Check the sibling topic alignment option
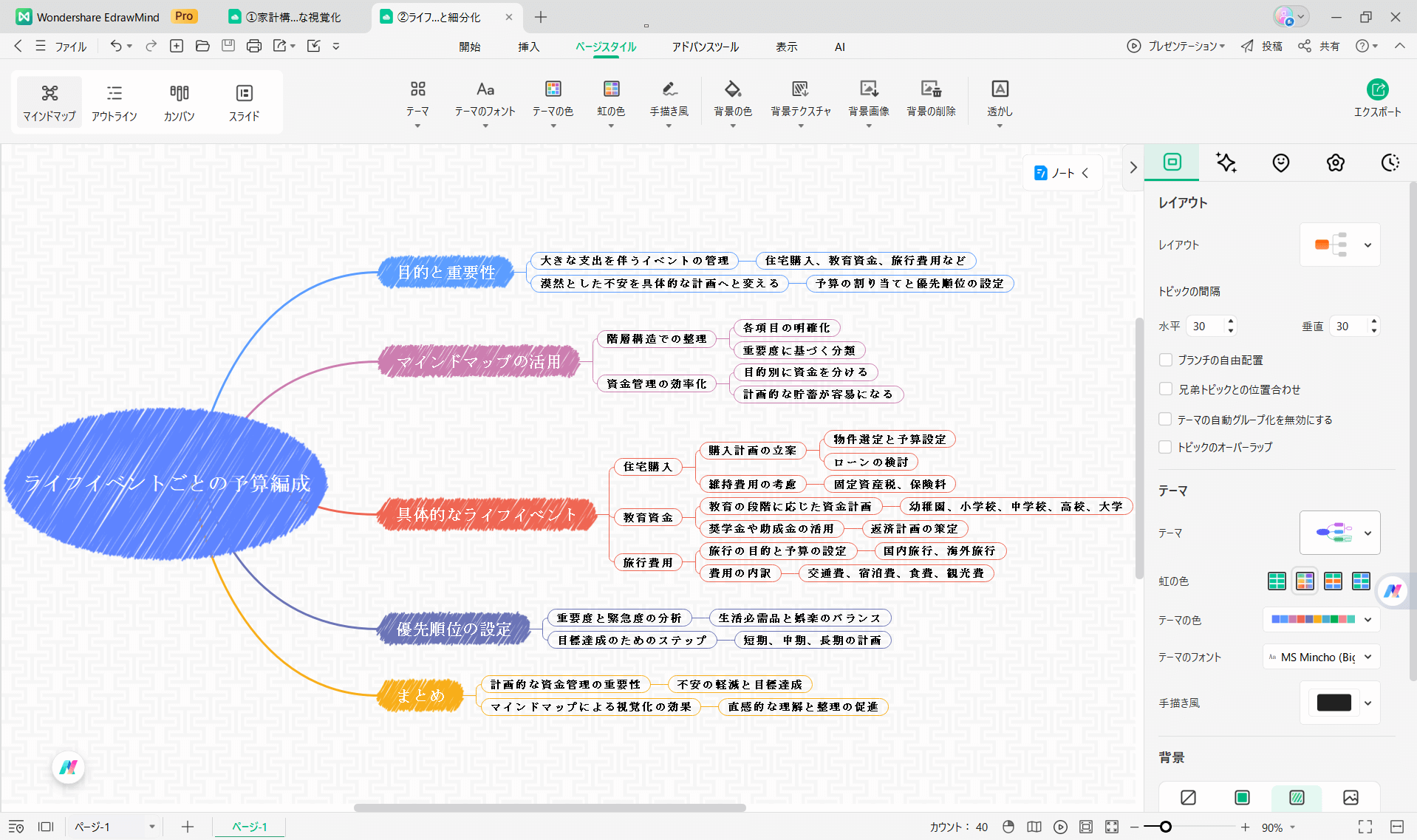 point(1166,389)
